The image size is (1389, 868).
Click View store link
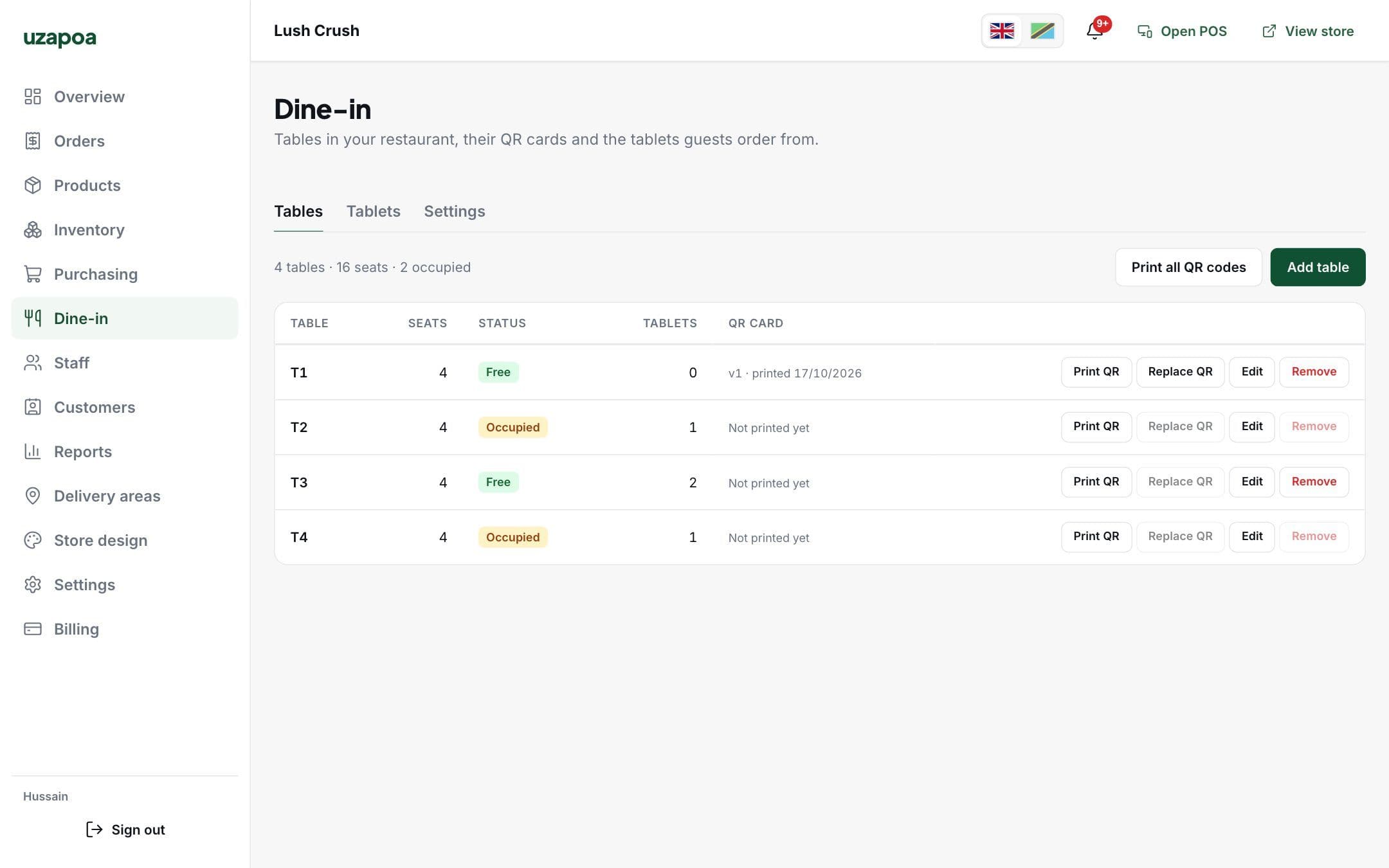coord(1308,31)
